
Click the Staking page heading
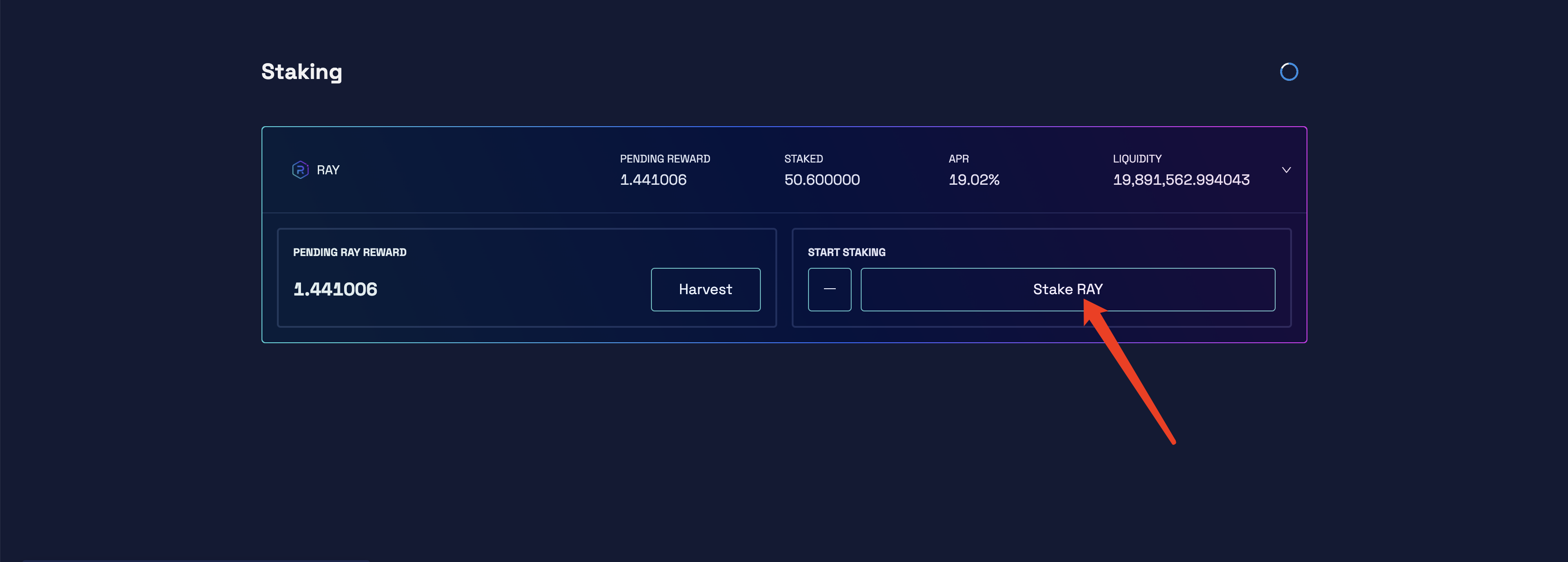[x=301, y=72]
